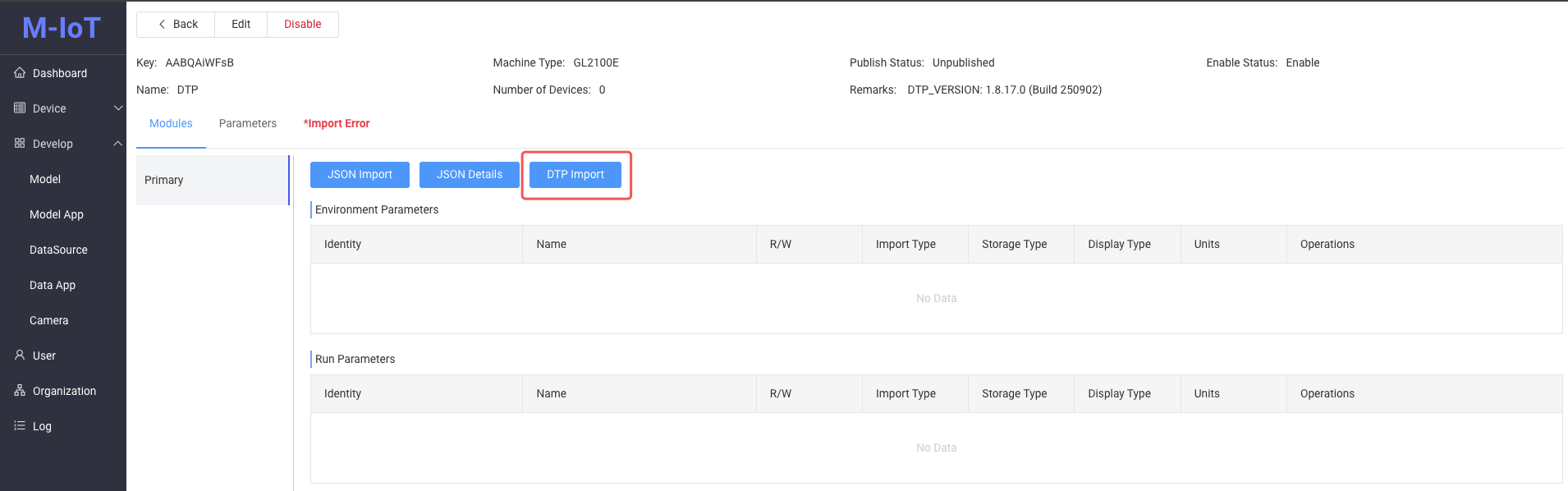The height and width of the screenshot is (491, 1568).
Task: Collapse the Develop menu chevron
Action: pos(117,144)
